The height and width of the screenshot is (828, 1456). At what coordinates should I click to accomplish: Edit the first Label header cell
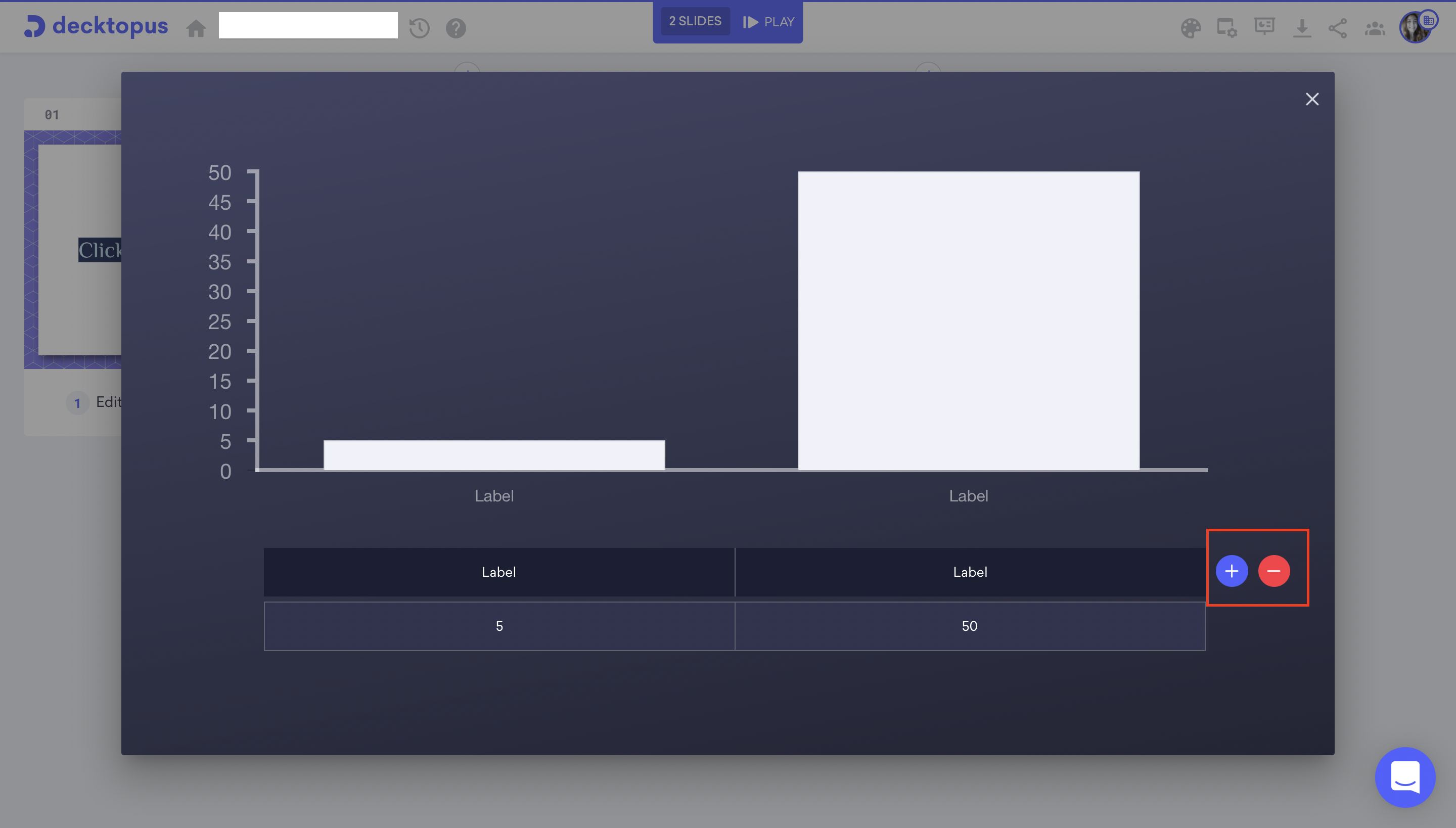click(x=499, y=572)
